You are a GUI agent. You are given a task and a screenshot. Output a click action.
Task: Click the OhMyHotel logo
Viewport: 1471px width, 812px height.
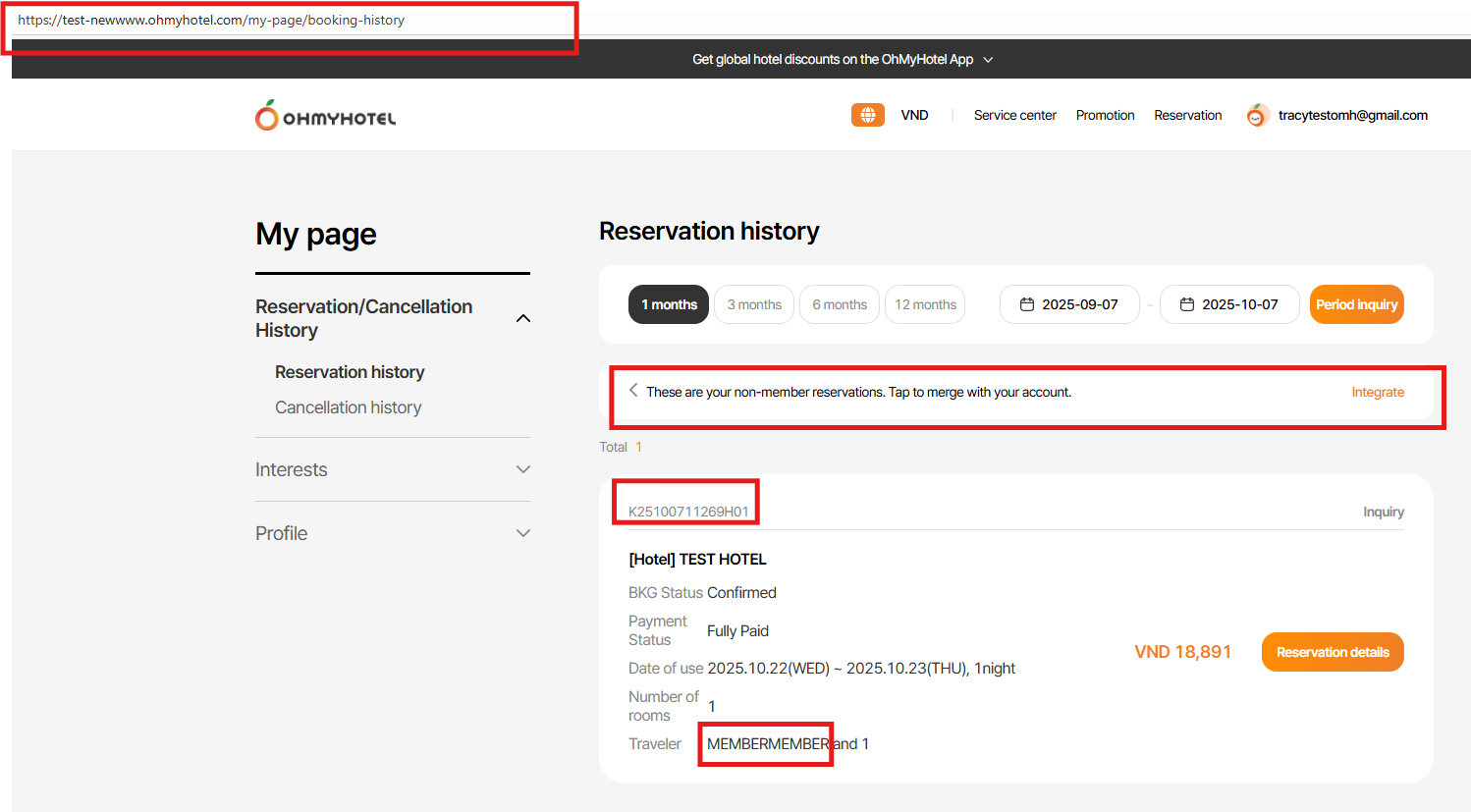(325, 116)
